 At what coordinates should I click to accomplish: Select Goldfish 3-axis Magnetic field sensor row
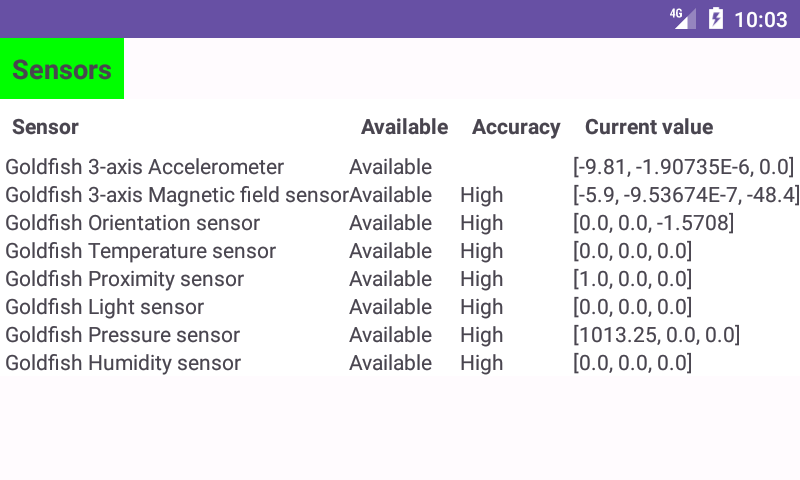coord(400,195)
